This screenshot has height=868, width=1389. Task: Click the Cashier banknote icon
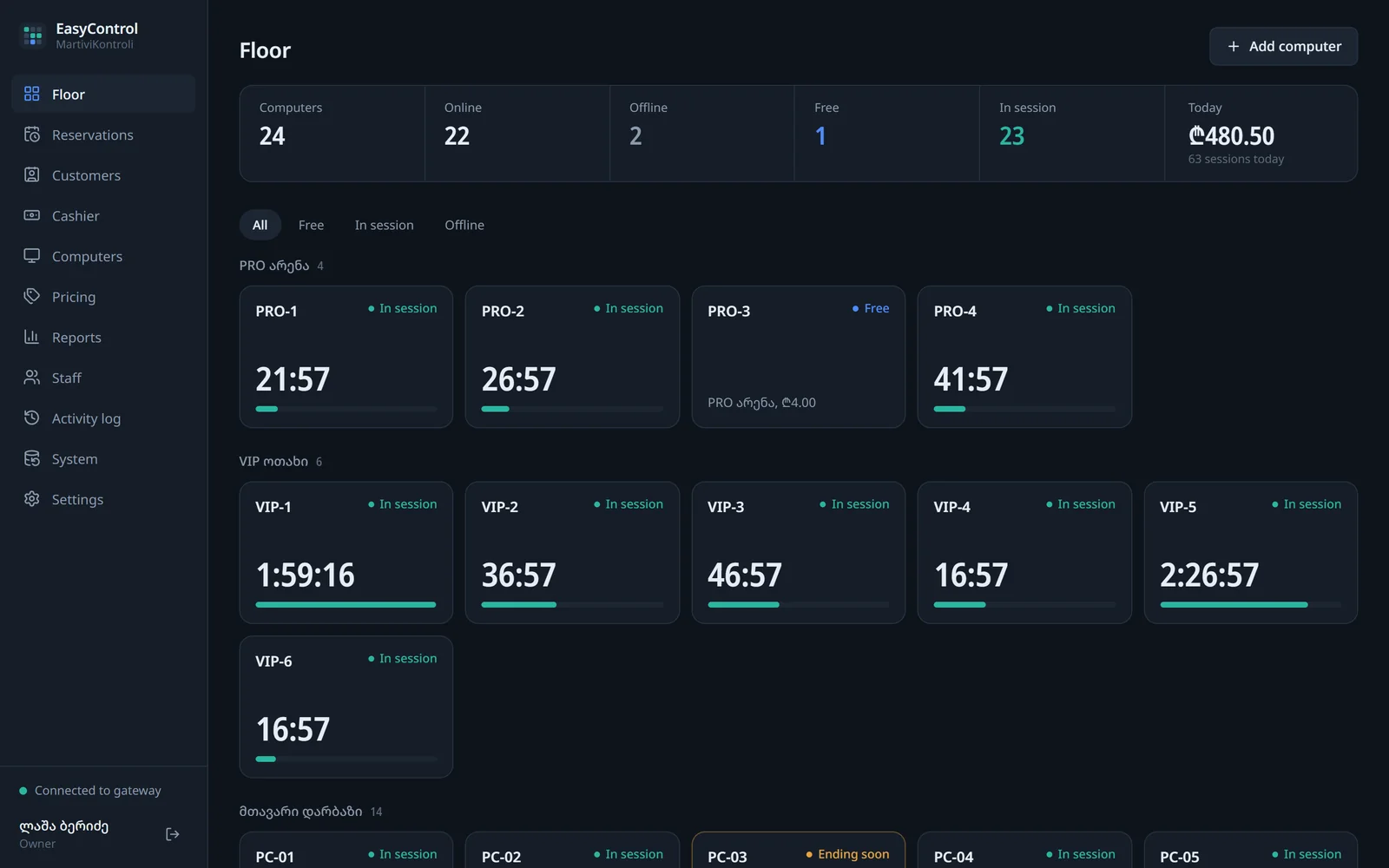click(x=32, y=215)
